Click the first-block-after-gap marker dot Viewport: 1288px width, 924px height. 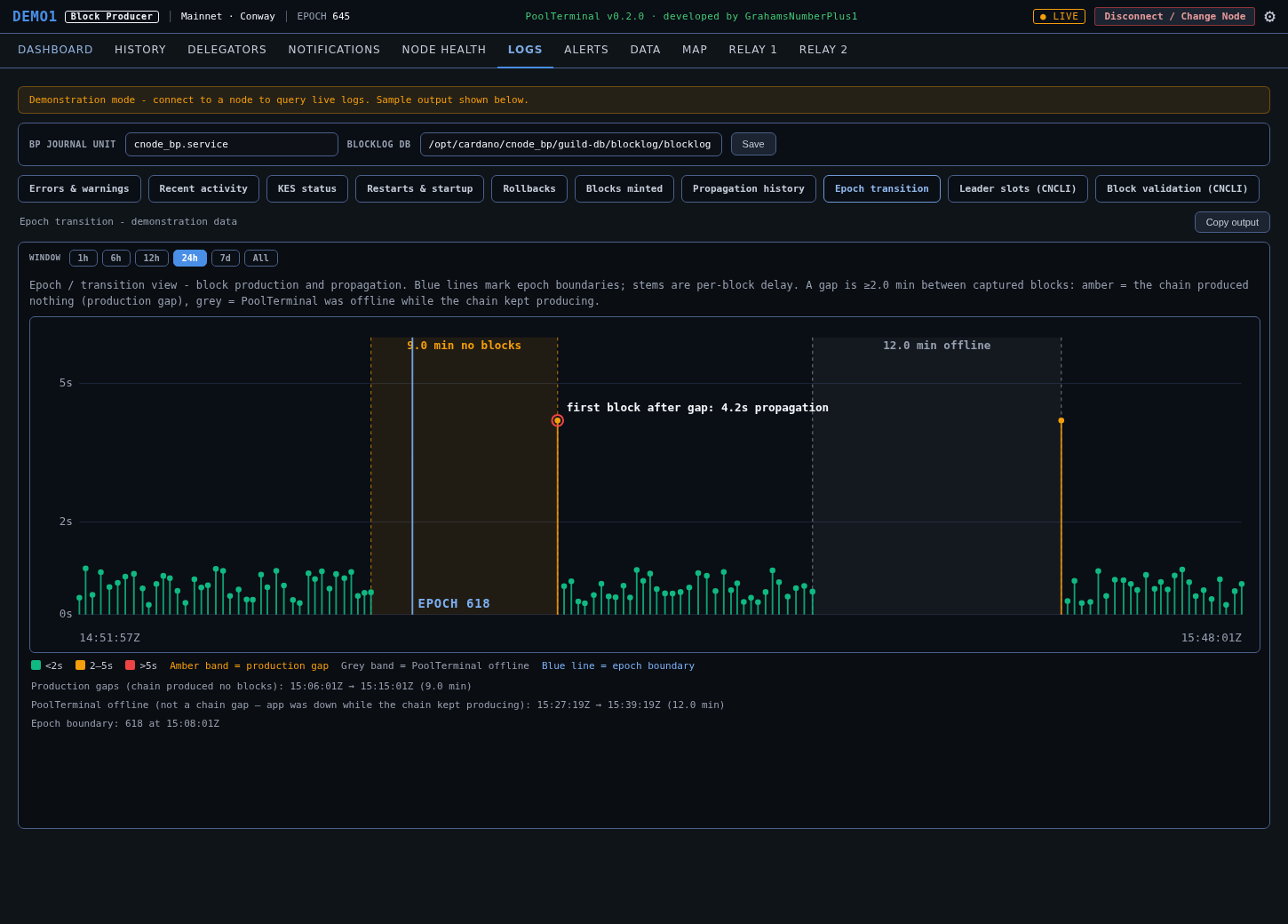coord(558,420)
